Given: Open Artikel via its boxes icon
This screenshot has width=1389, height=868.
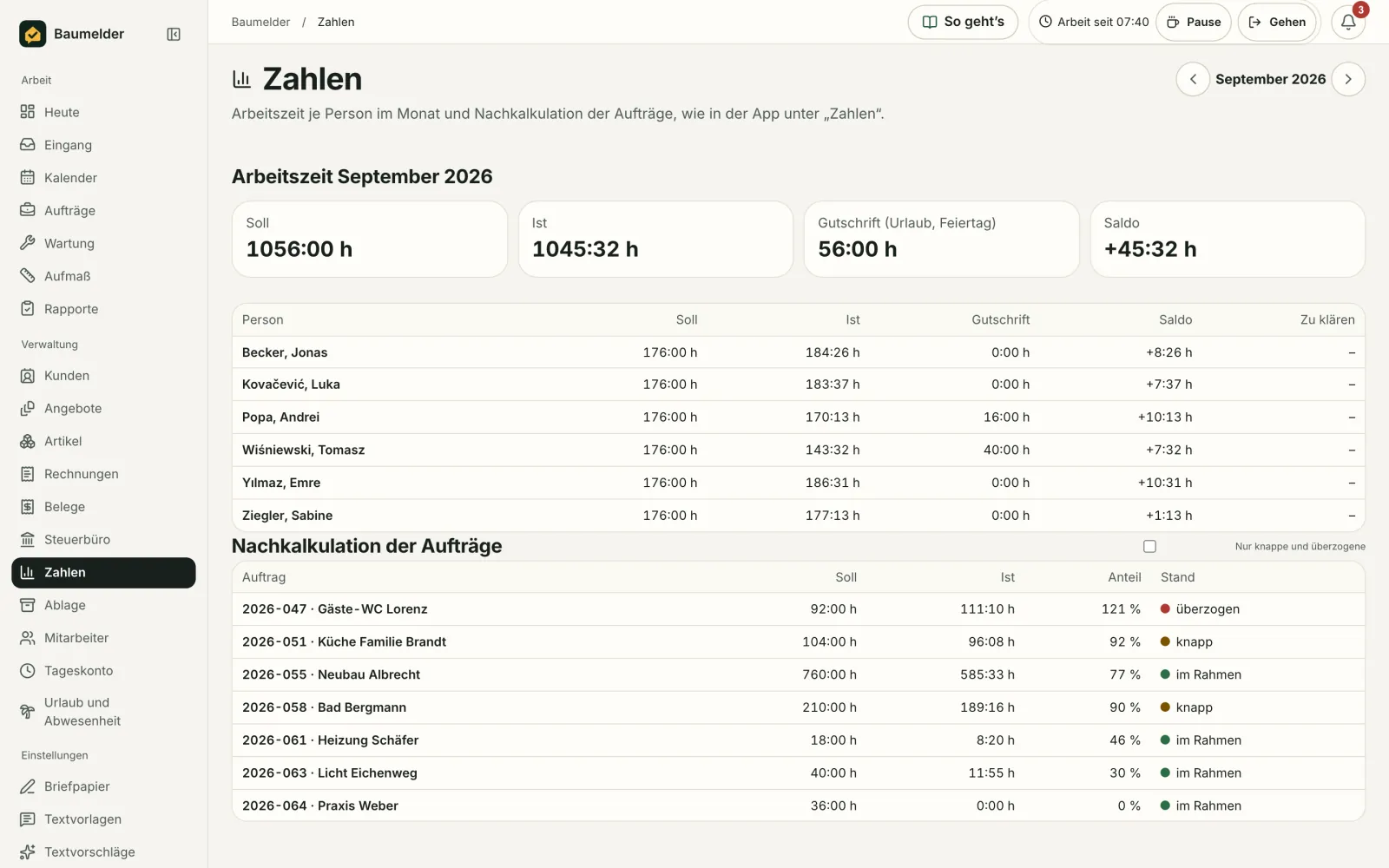Looking at the screenshot, I should 28,441.
